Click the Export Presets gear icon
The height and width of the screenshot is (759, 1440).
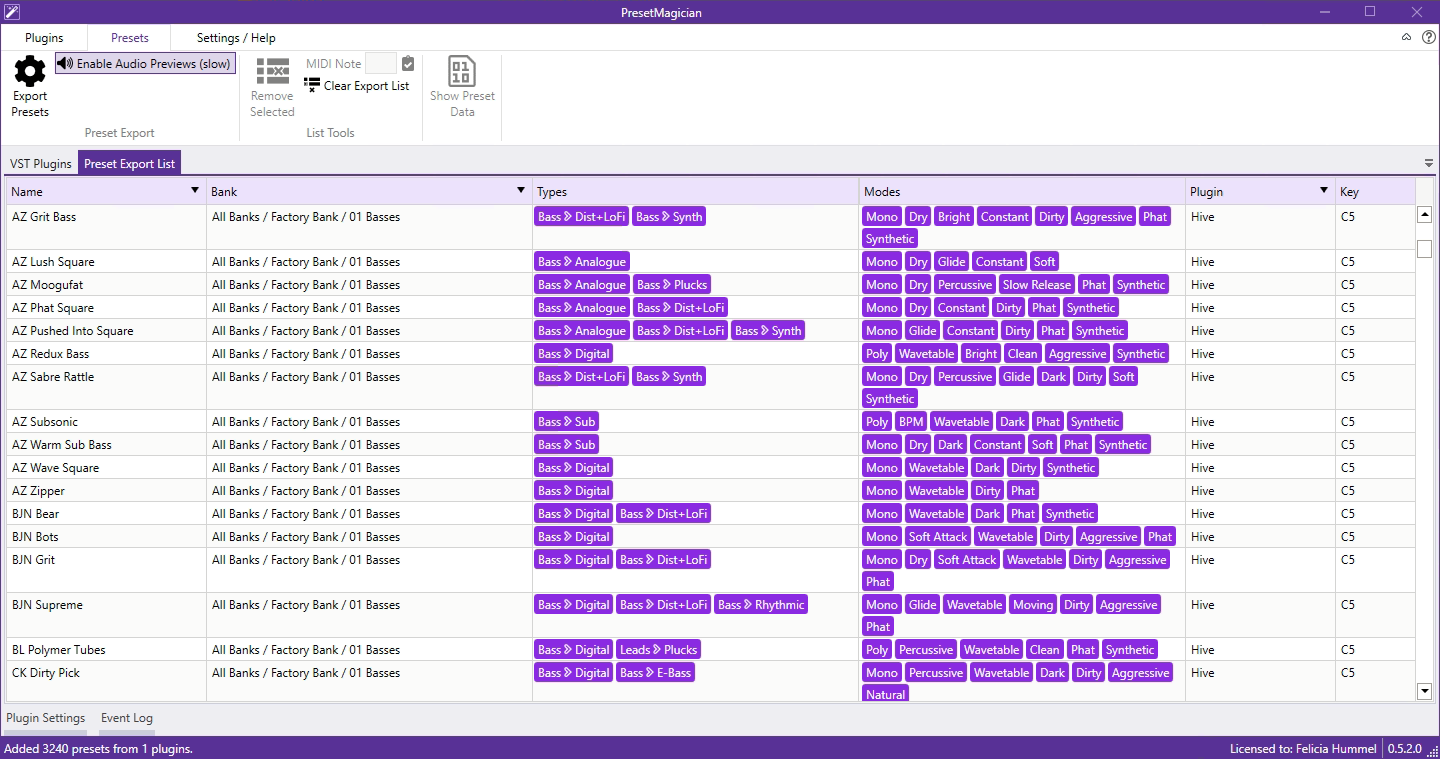pyautogui.click(x=30, y=71)
